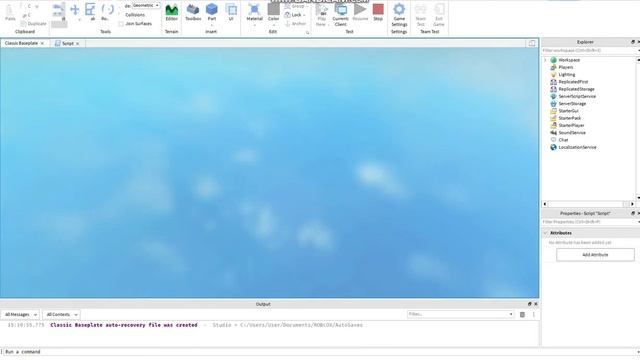Insert a Part

[211, 11]
